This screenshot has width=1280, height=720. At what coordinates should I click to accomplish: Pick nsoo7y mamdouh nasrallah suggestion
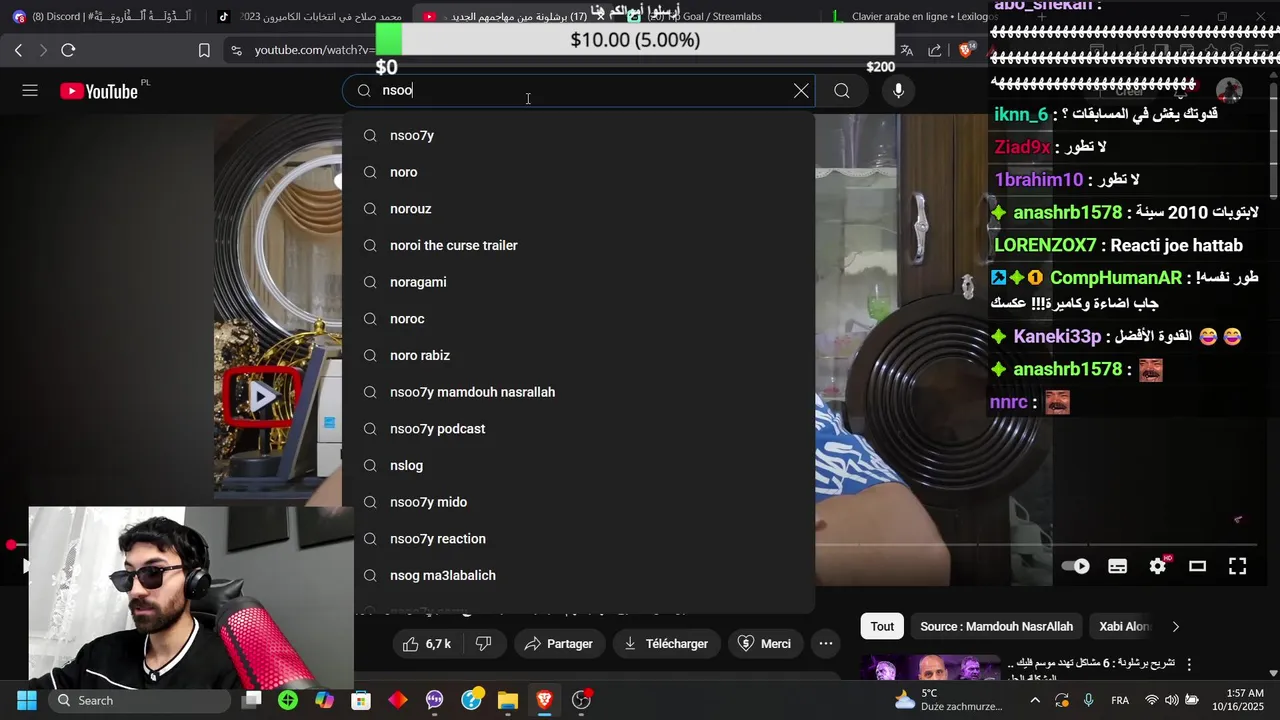coord(578,392)
